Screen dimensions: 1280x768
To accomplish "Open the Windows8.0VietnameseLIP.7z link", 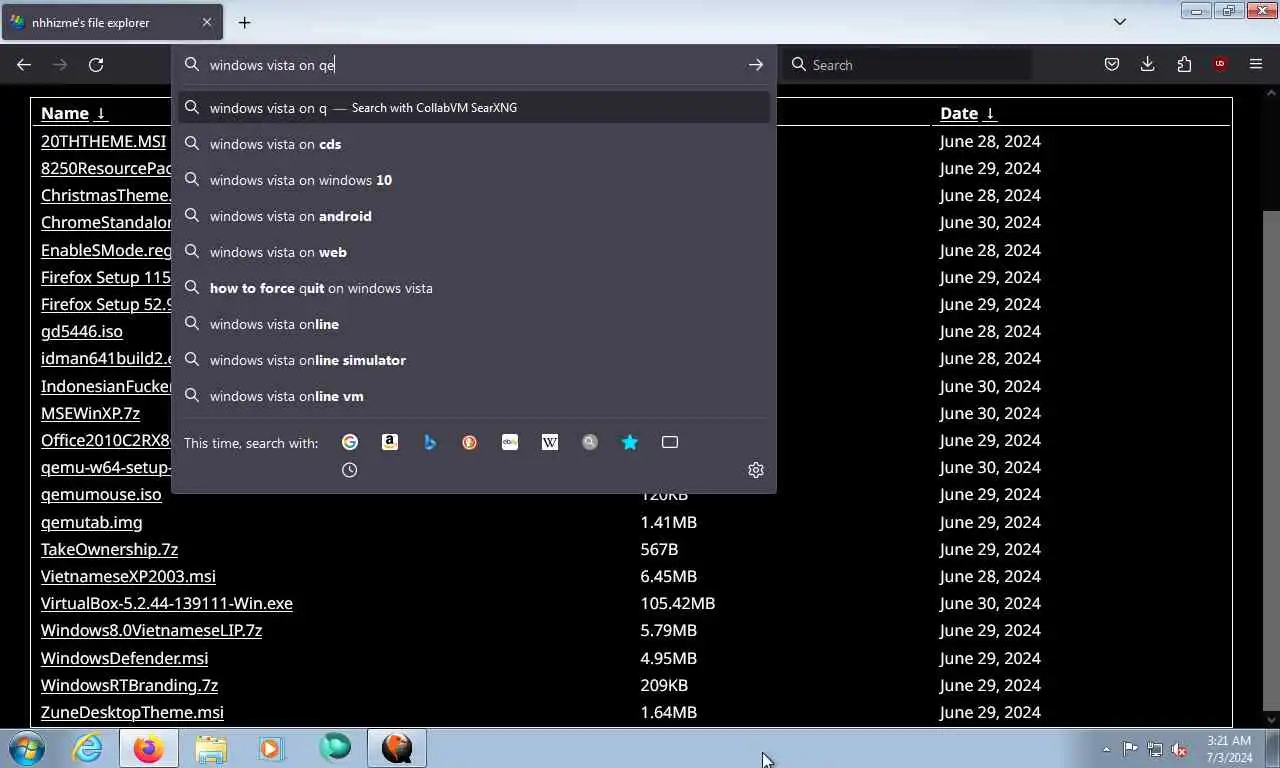I will (151, 630).
